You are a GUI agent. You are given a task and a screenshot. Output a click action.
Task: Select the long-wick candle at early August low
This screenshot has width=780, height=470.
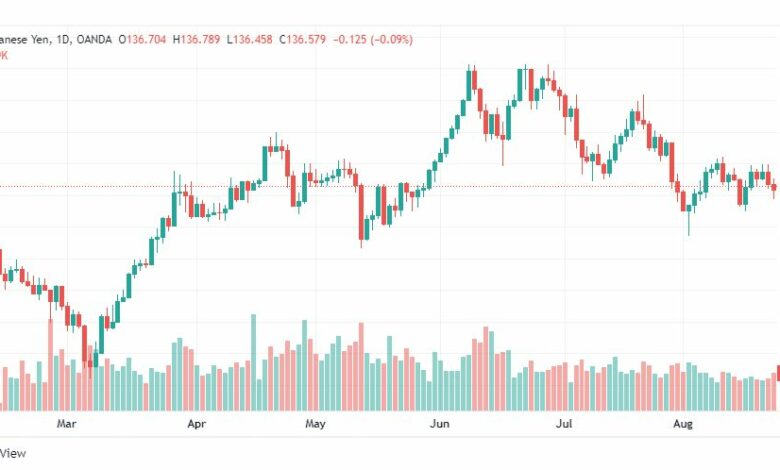[x=689, y=214]
